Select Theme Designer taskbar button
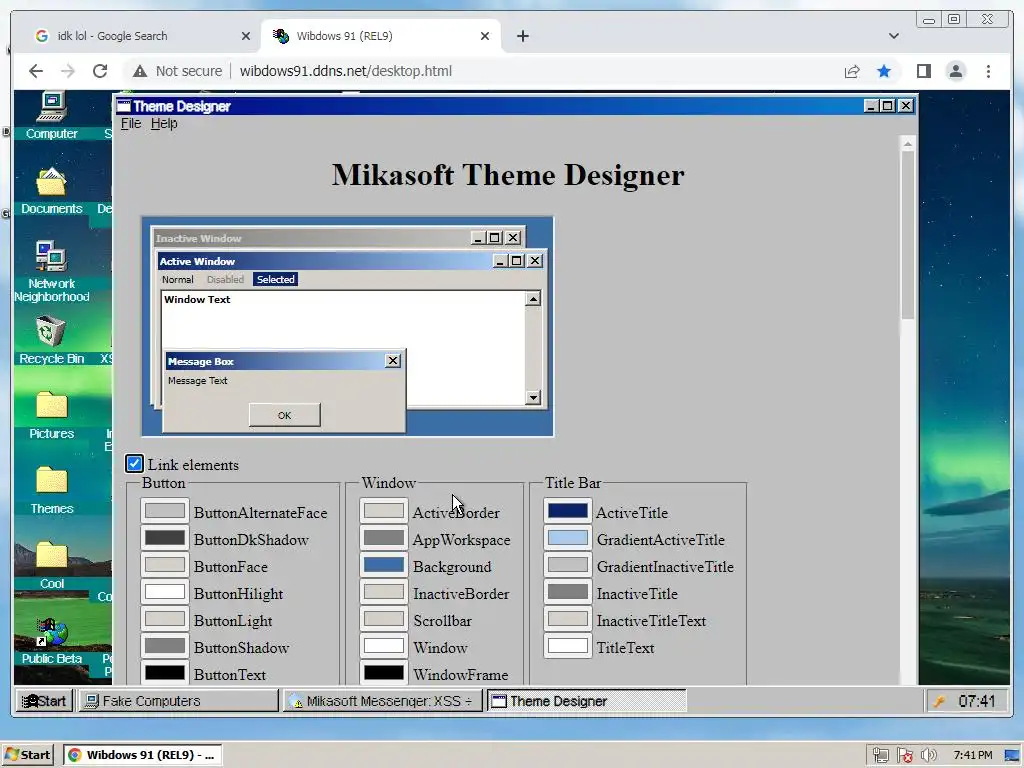The height and width of the screenshot is (768, 1024). click(586, 701)
